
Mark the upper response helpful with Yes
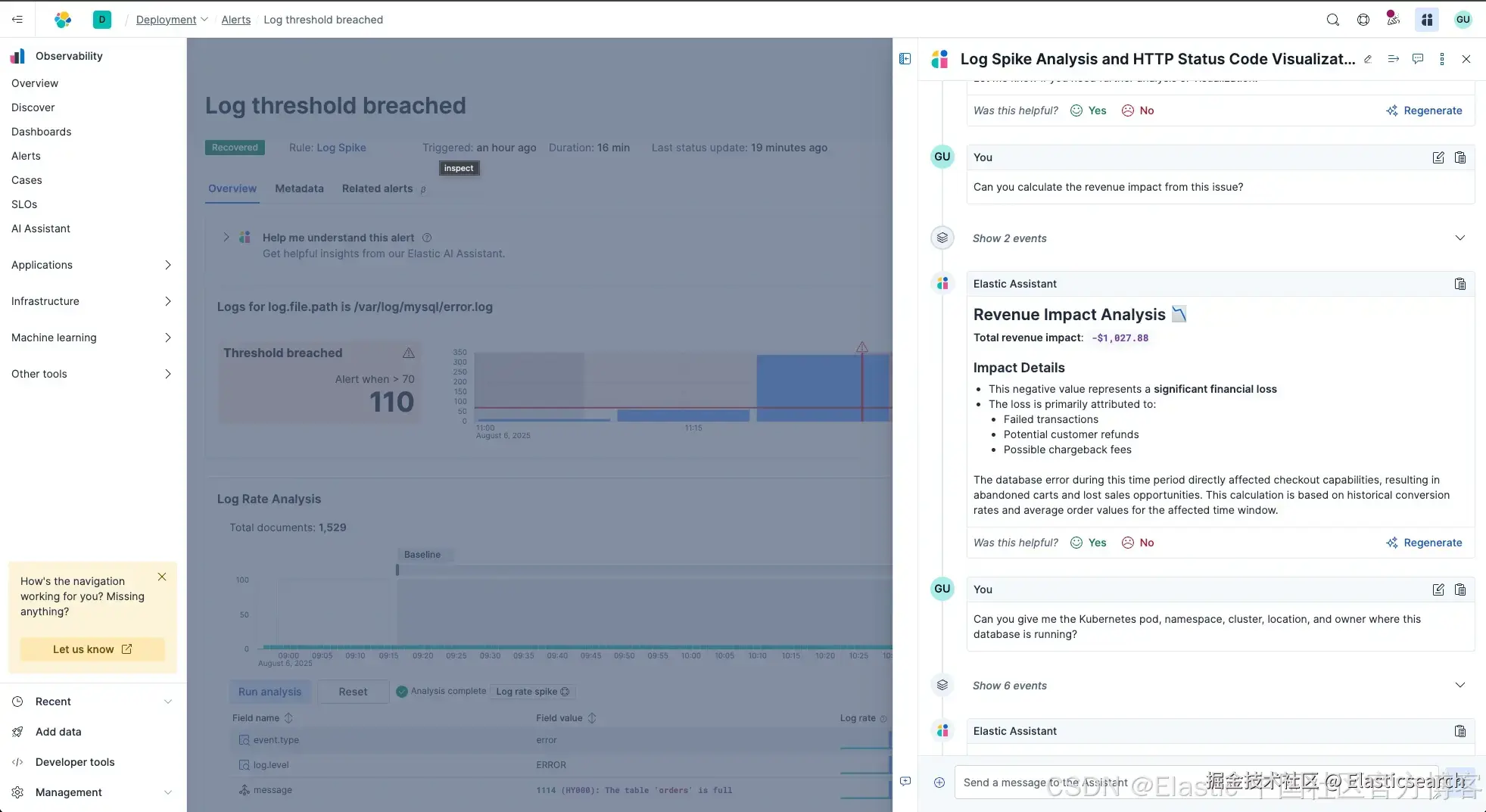pos(1089,110)
